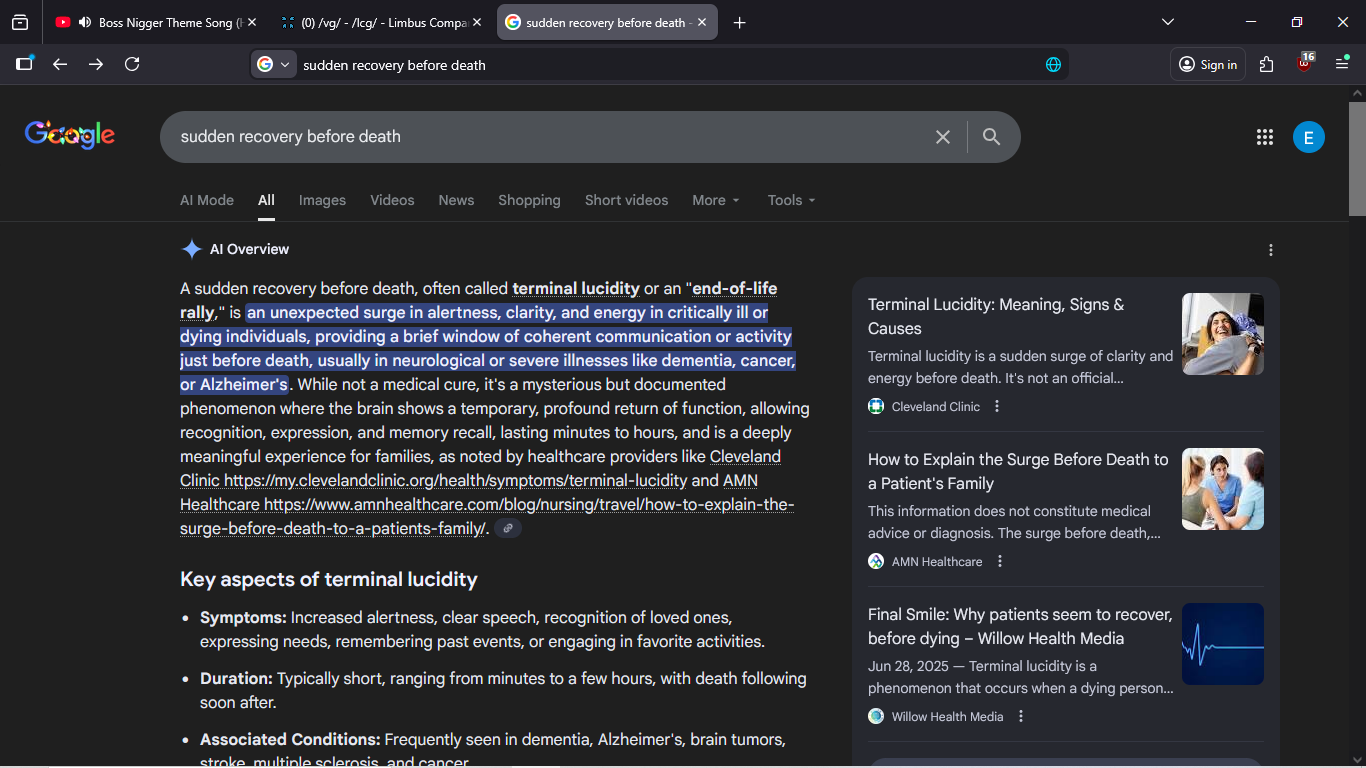This screenshot has width=1366, height=768.
Task: Expand the tab list chevron
Action: [x=1168, y=22]
